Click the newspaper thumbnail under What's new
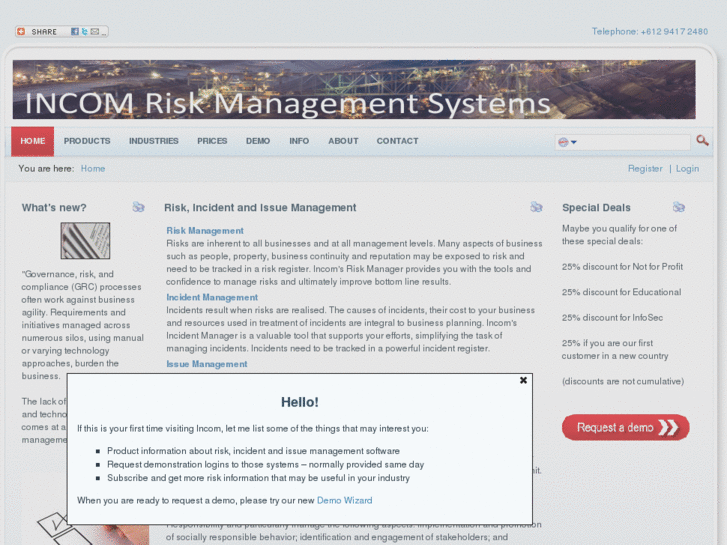727x545 pixels. click(85, 241)
